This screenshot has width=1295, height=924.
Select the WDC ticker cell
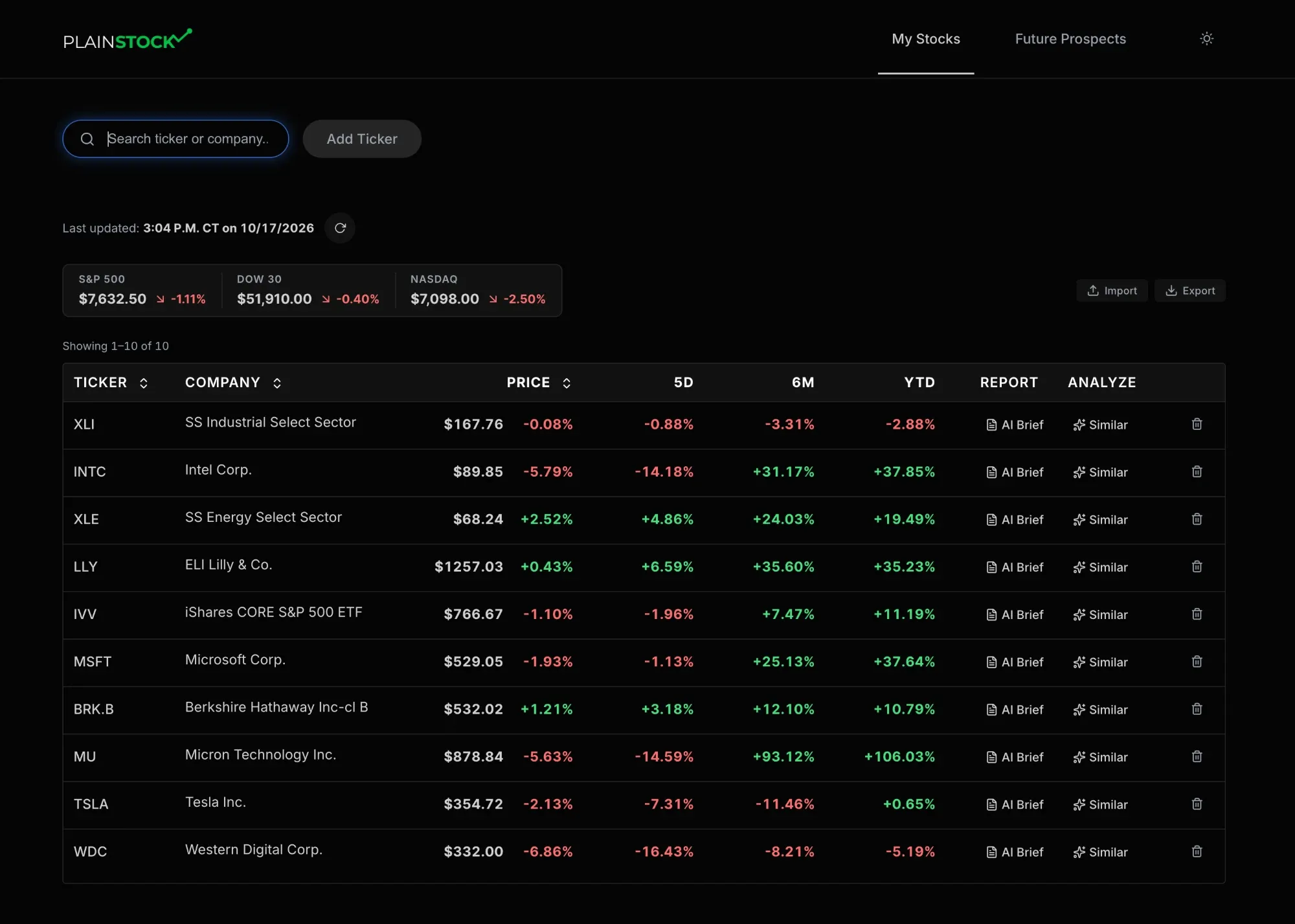[x=90, y=851]
